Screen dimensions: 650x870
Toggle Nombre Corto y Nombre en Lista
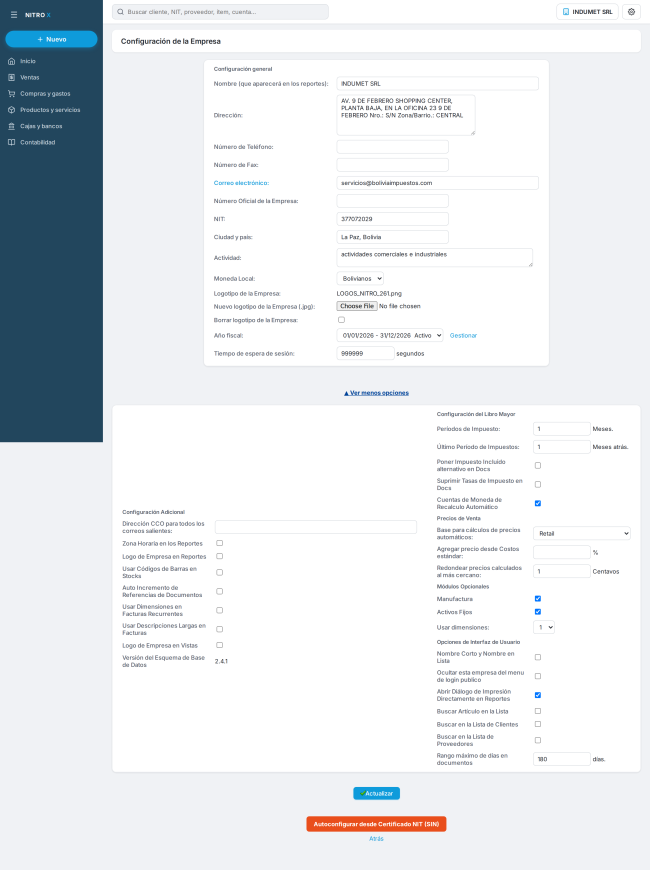pyautogui.click(x=538, y=657)
